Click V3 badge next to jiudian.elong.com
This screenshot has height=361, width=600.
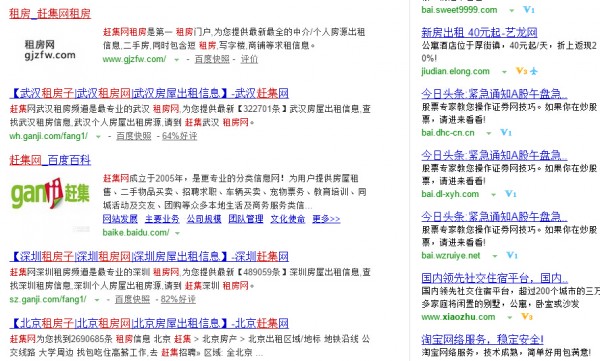tap(521, 71)
